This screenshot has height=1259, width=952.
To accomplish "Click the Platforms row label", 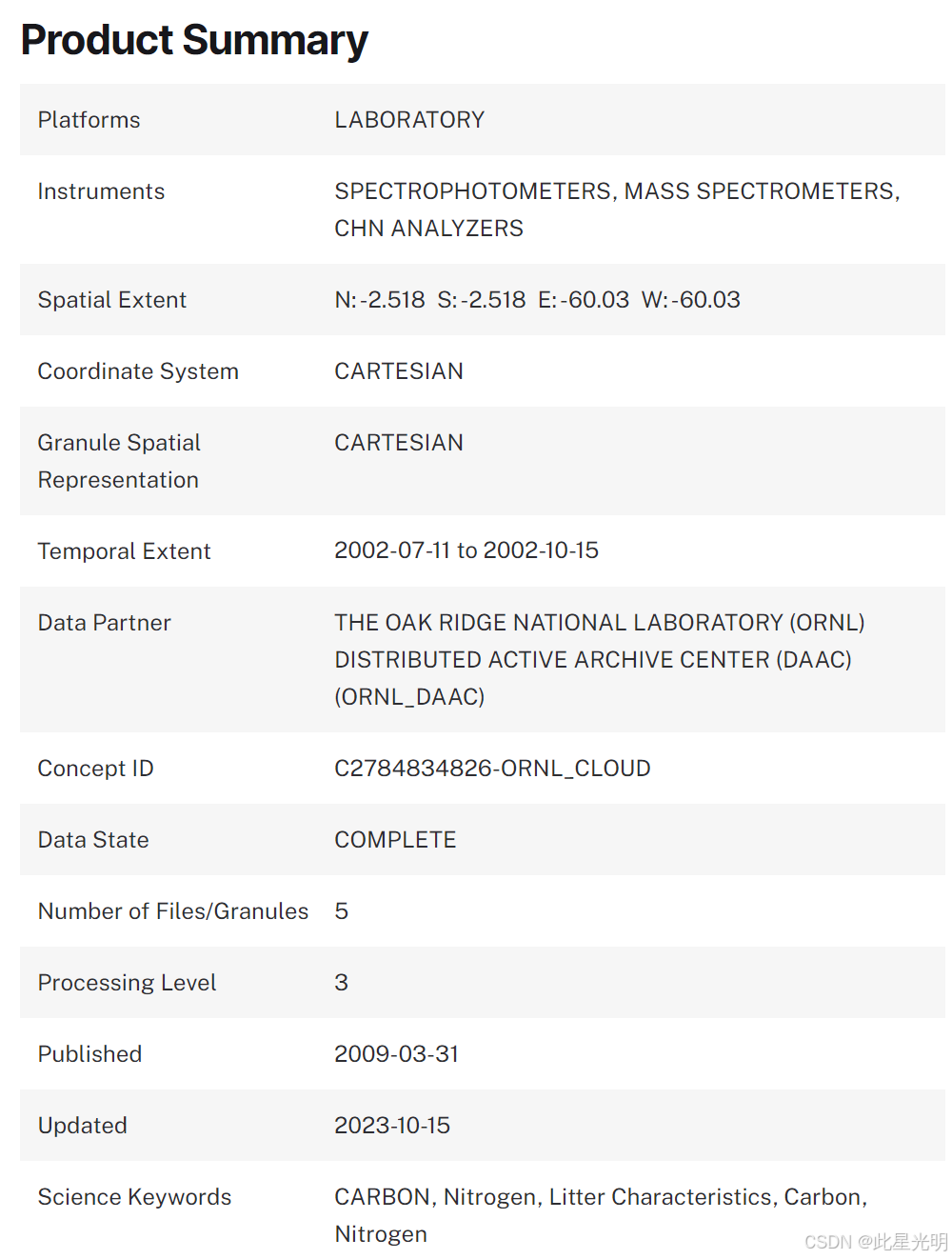I will [x=89, y=120].
